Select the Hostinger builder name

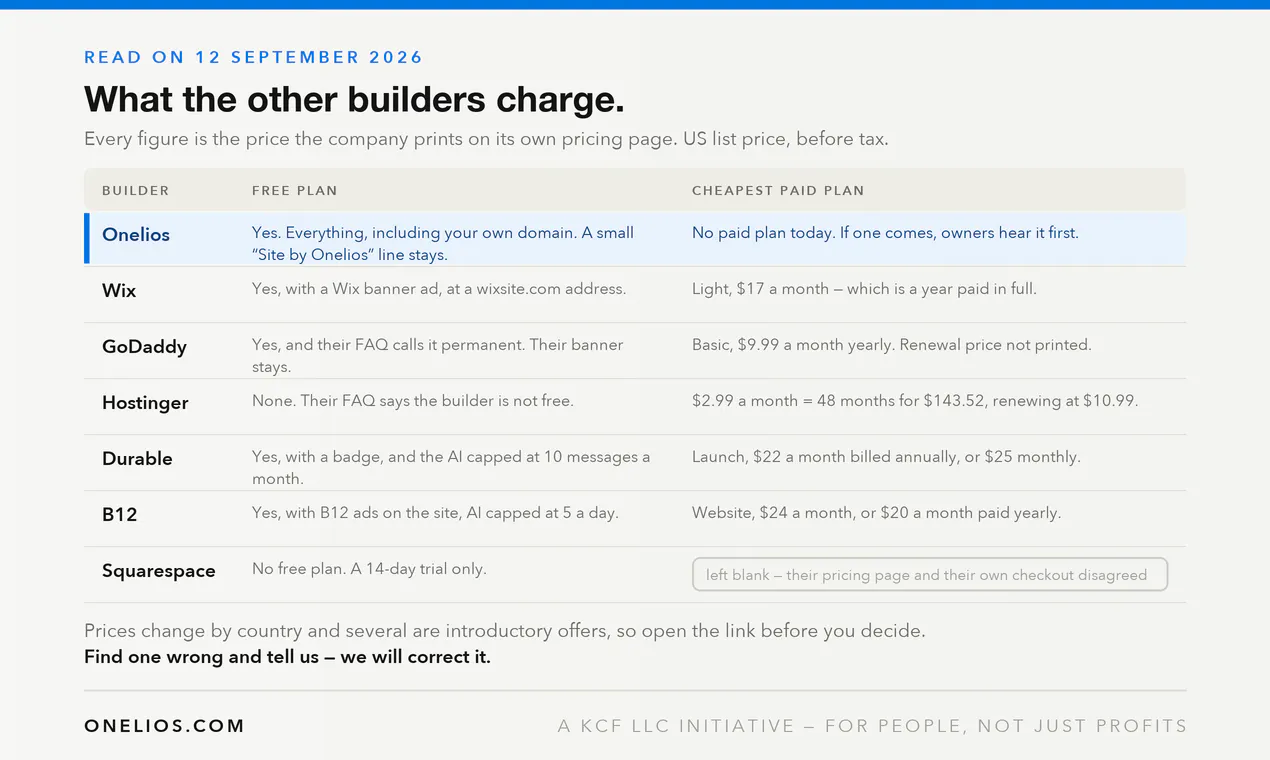coord(145,403)
